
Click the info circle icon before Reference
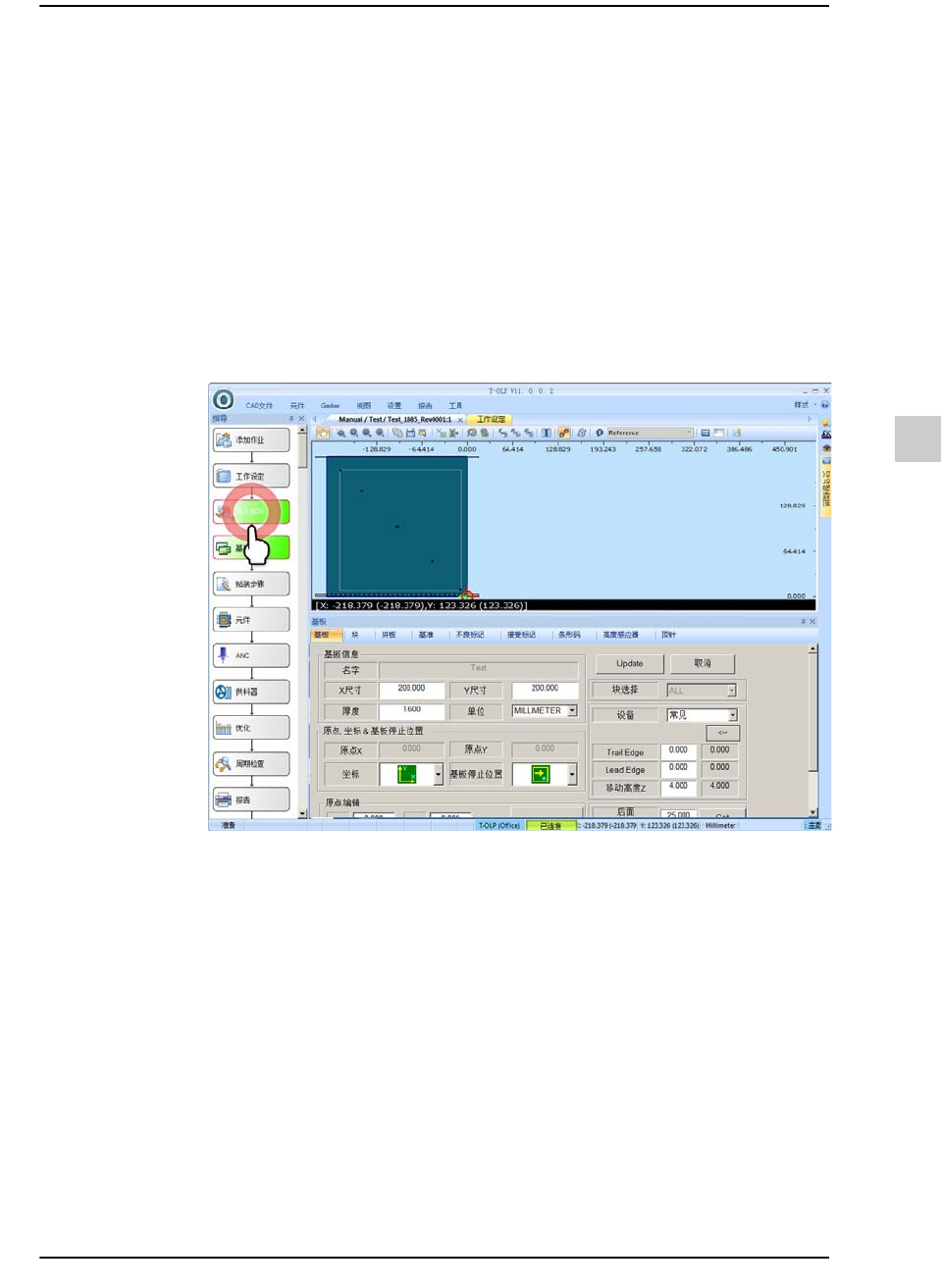point(600,433)
